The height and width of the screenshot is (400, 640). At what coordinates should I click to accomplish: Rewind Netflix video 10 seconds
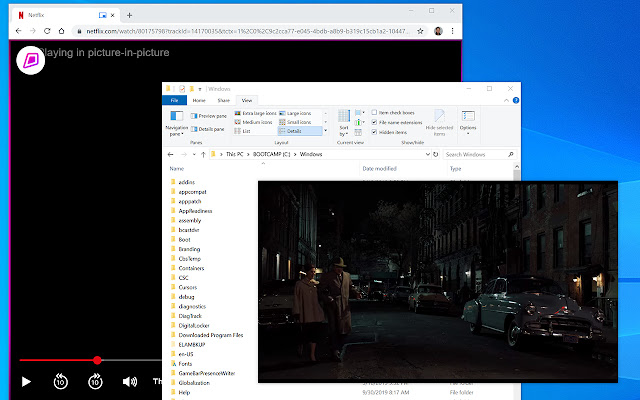pyautogui.click(x=60, y=382)
